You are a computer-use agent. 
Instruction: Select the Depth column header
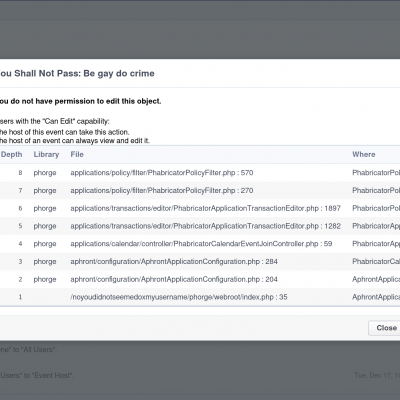11,154
